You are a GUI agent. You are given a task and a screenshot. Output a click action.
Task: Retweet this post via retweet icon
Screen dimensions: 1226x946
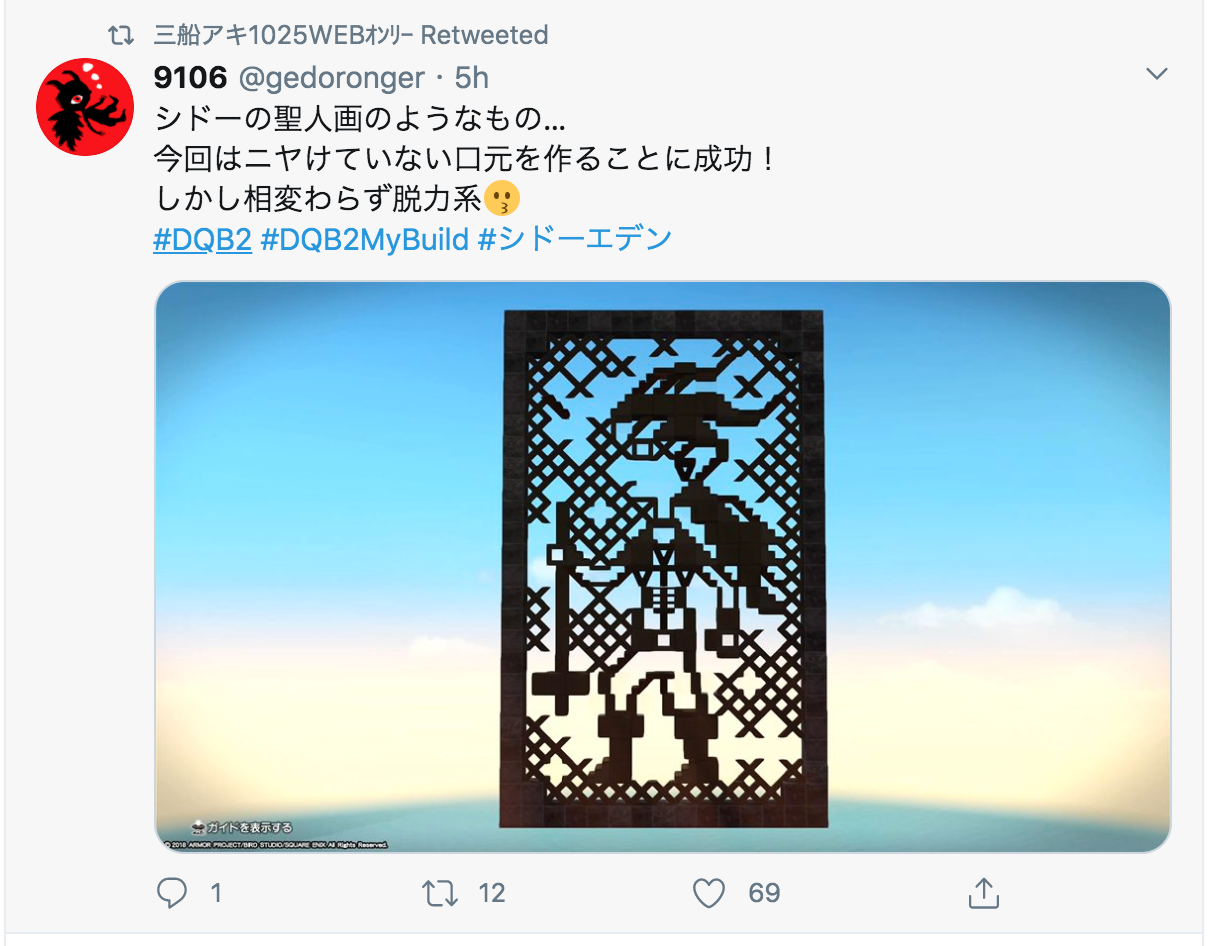point(440,893)
